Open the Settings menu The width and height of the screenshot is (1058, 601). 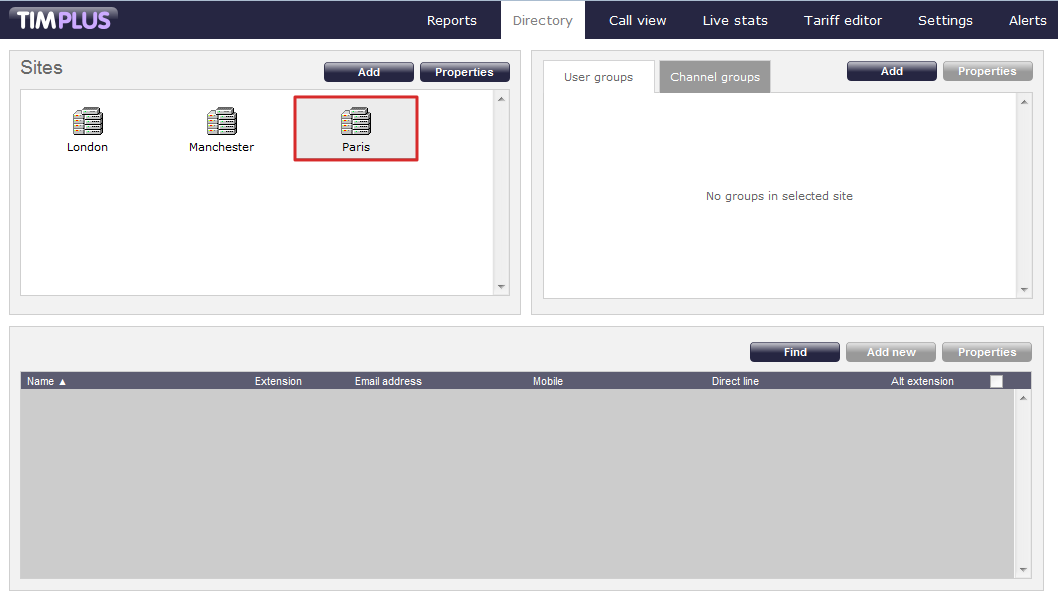coord(945,20)
